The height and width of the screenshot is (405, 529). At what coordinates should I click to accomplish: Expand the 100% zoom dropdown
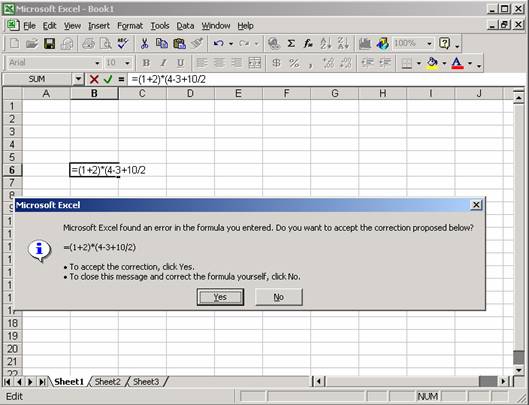429,44
